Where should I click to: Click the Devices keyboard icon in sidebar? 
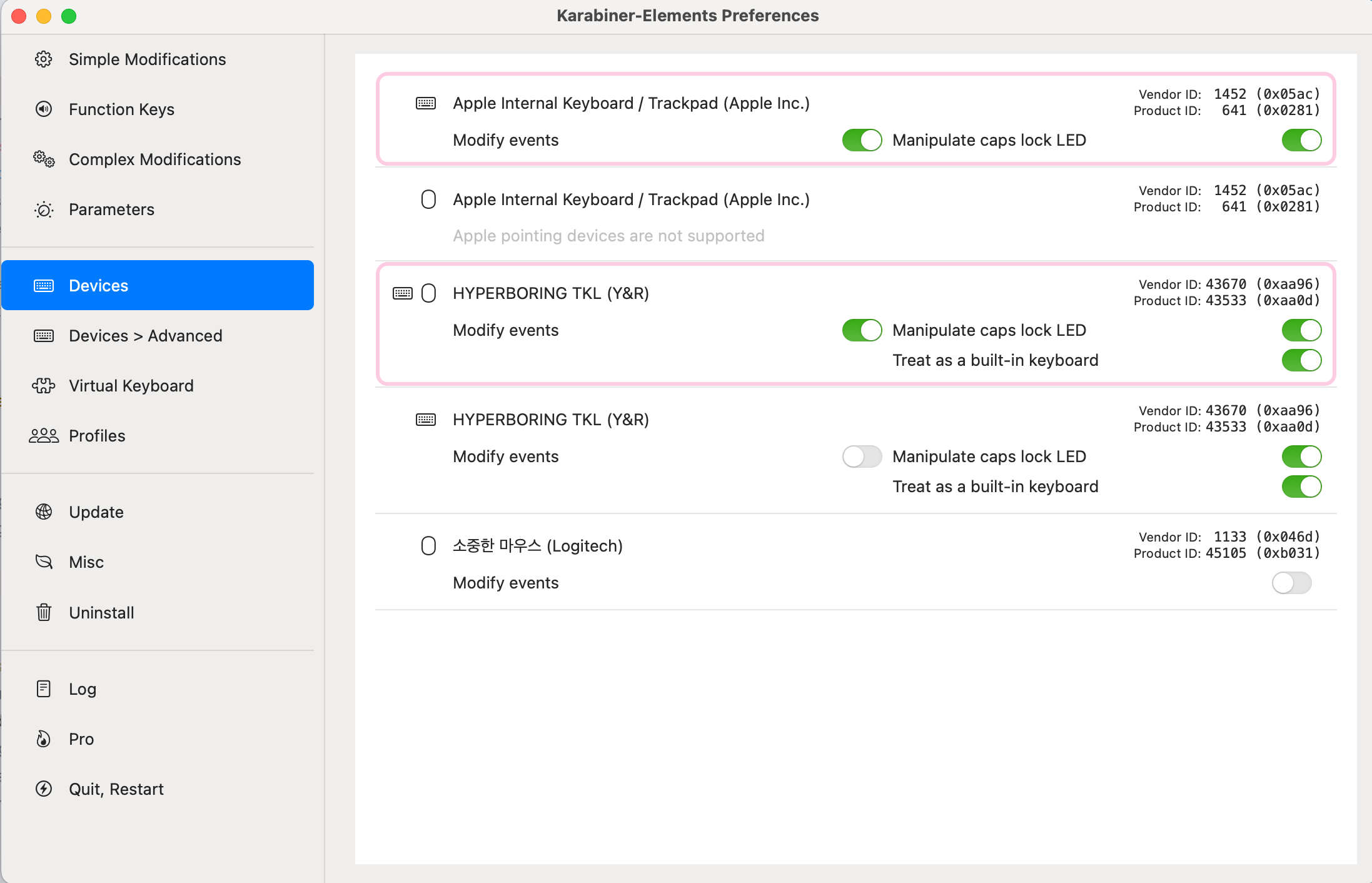coord(43,286)
